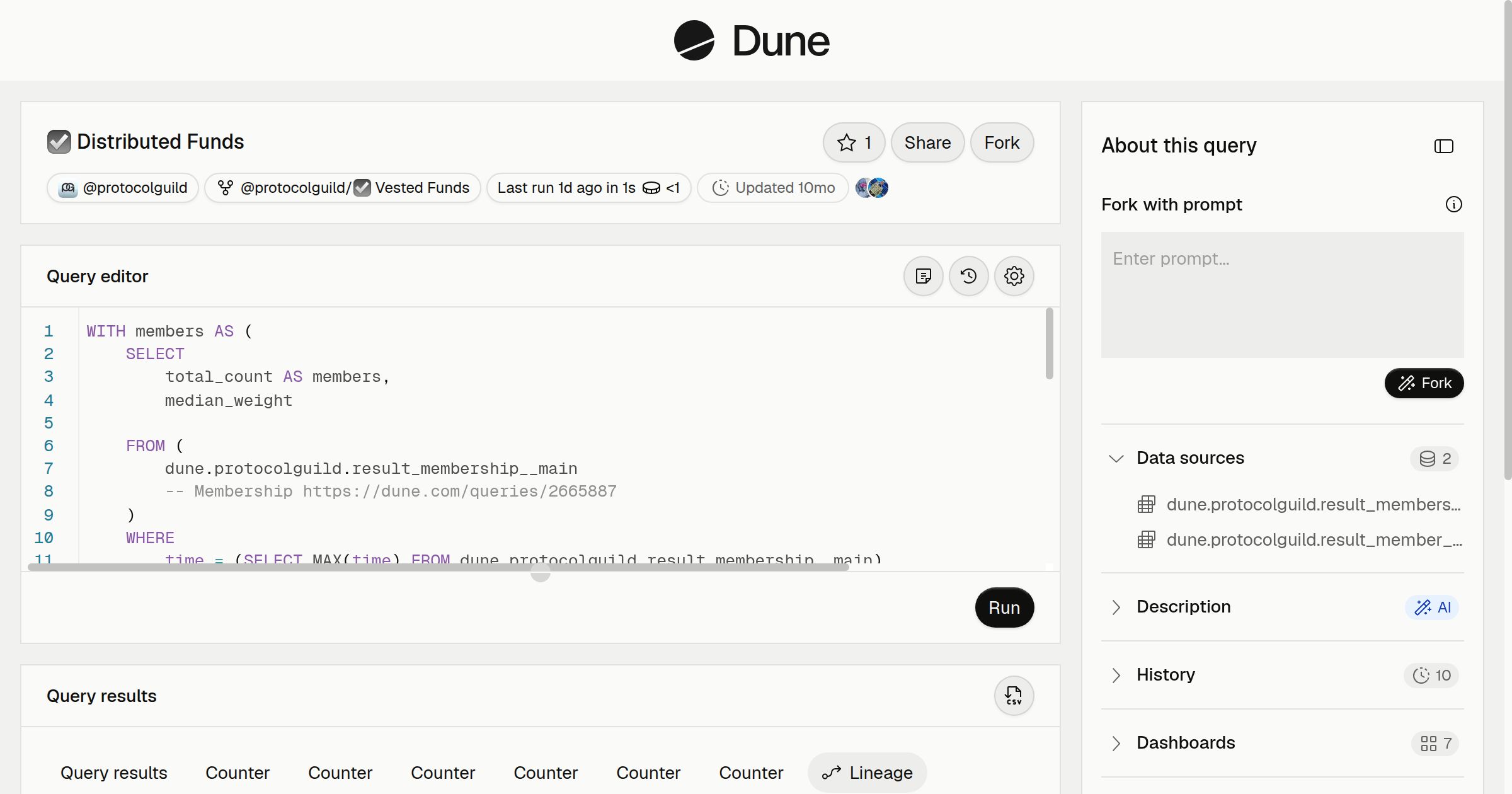Open query version history clock icon

[968, 276]
